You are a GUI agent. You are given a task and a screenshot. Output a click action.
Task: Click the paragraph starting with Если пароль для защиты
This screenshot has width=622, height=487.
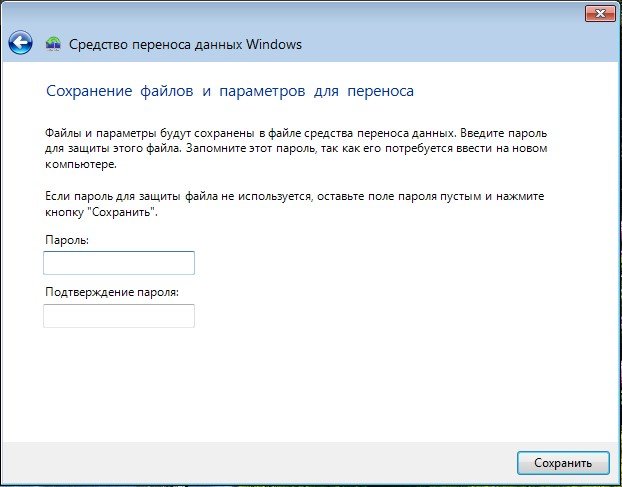295,204
